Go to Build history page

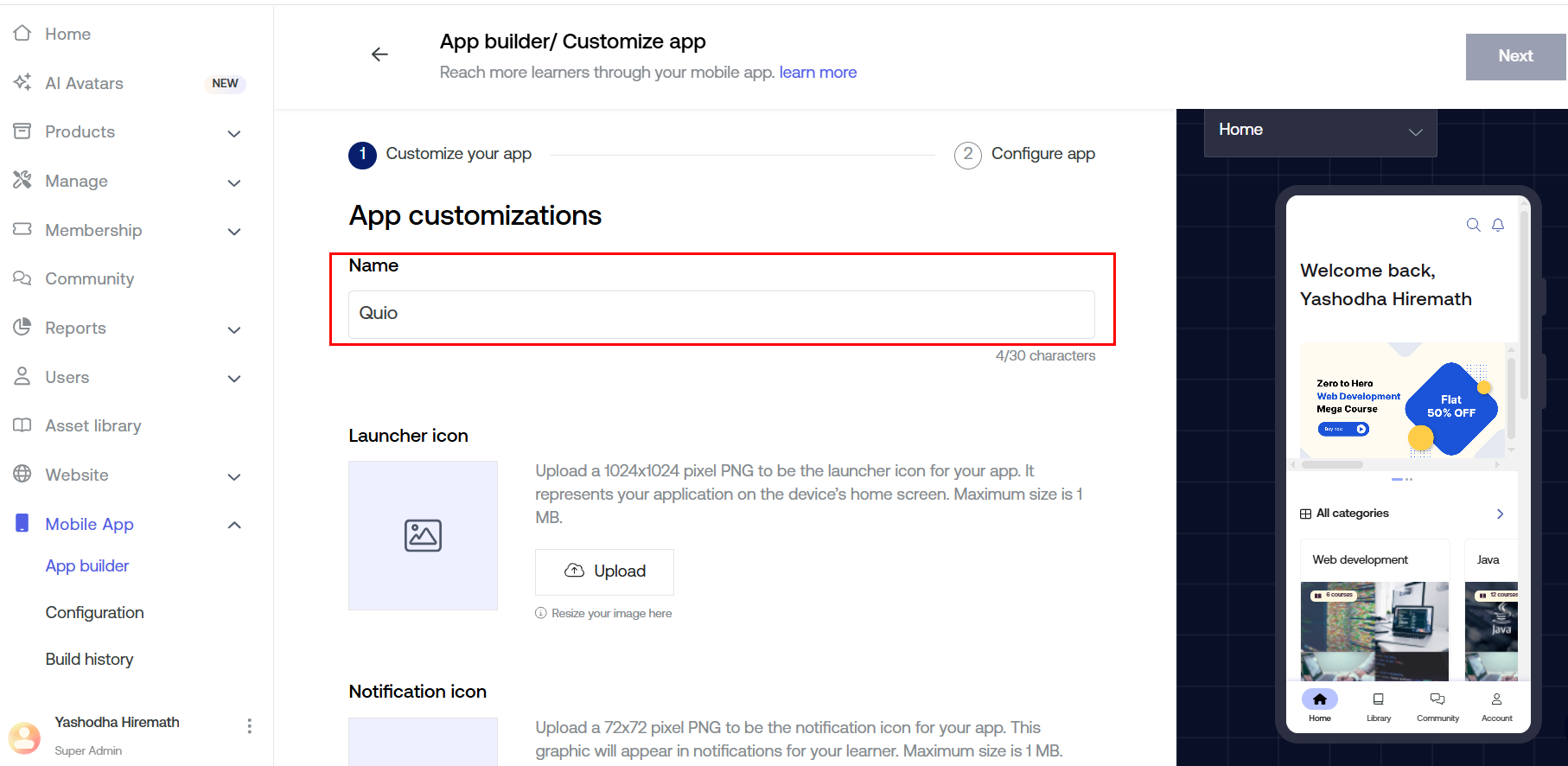pos(89,659)
